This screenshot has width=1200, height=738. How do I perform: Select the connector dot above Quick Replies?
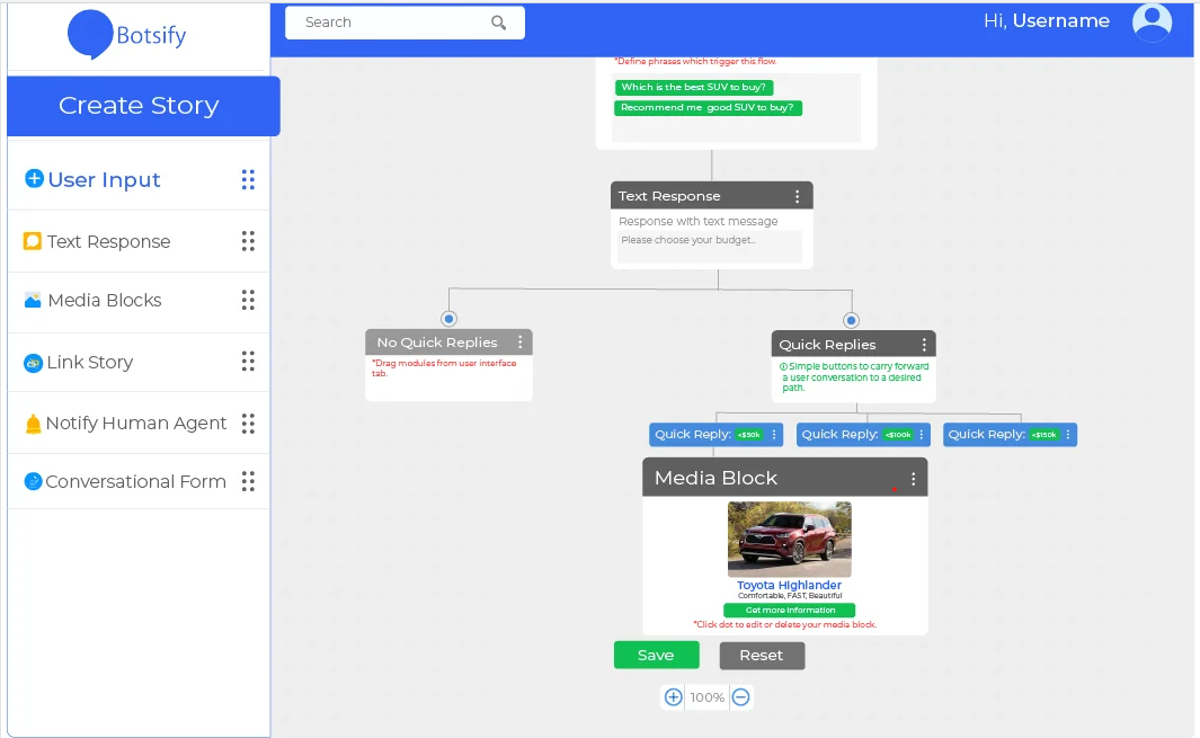pyautogui.click(x=851, y=320)
